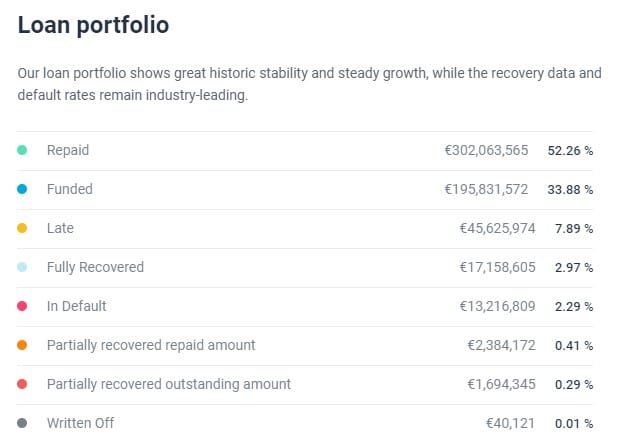Click the yellow dot beside Late
The image size is (625, 440).
[22, 228]
